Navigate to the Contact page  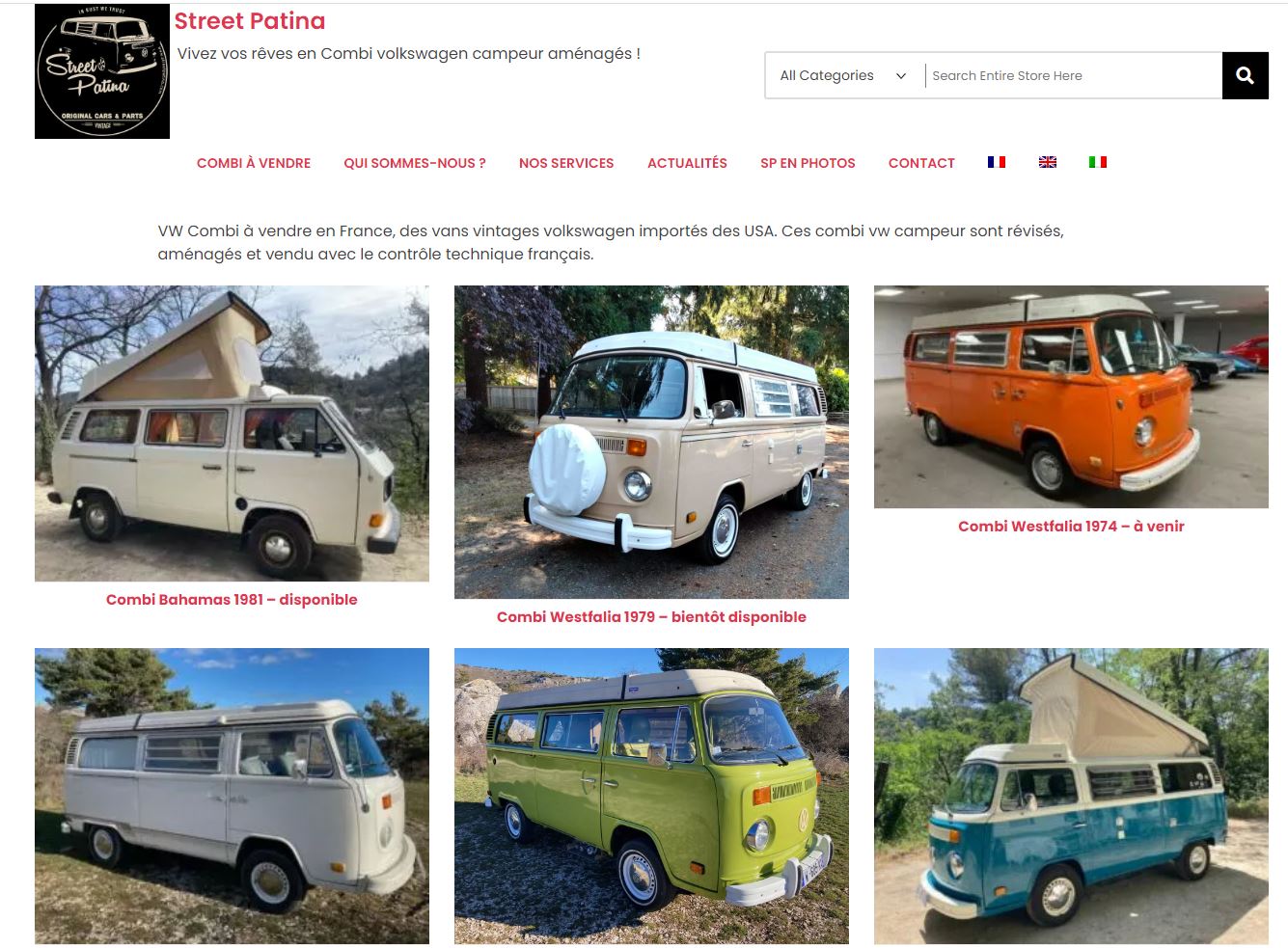pos(921,163)
